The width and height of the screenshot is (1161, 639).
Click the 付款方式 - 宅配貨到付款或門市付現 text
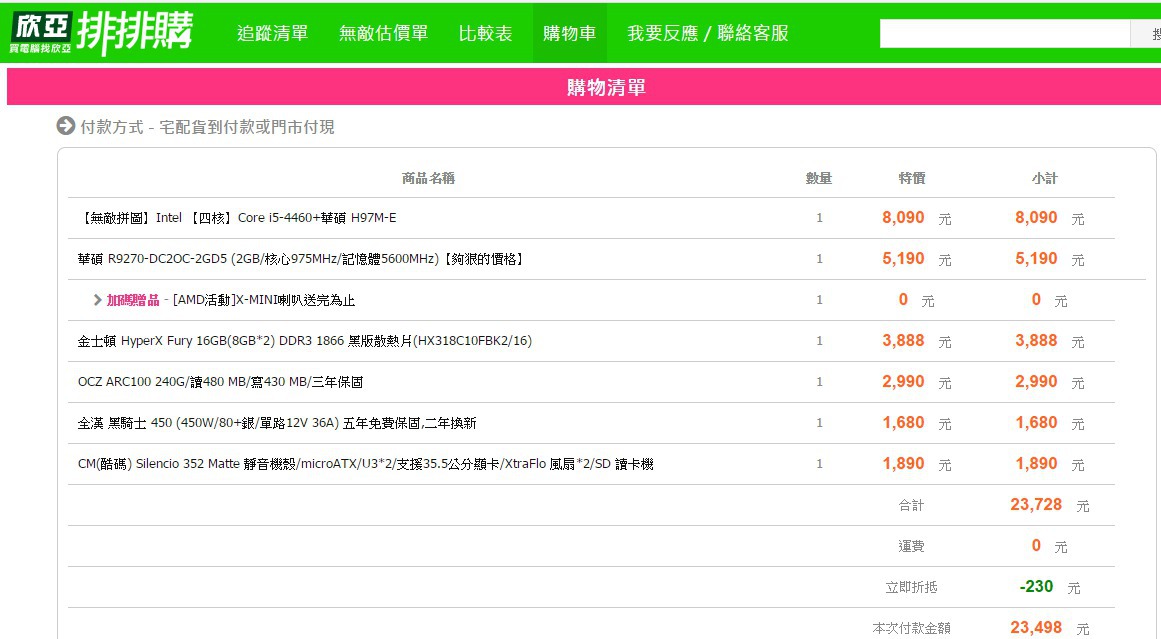tap(207, 127)
